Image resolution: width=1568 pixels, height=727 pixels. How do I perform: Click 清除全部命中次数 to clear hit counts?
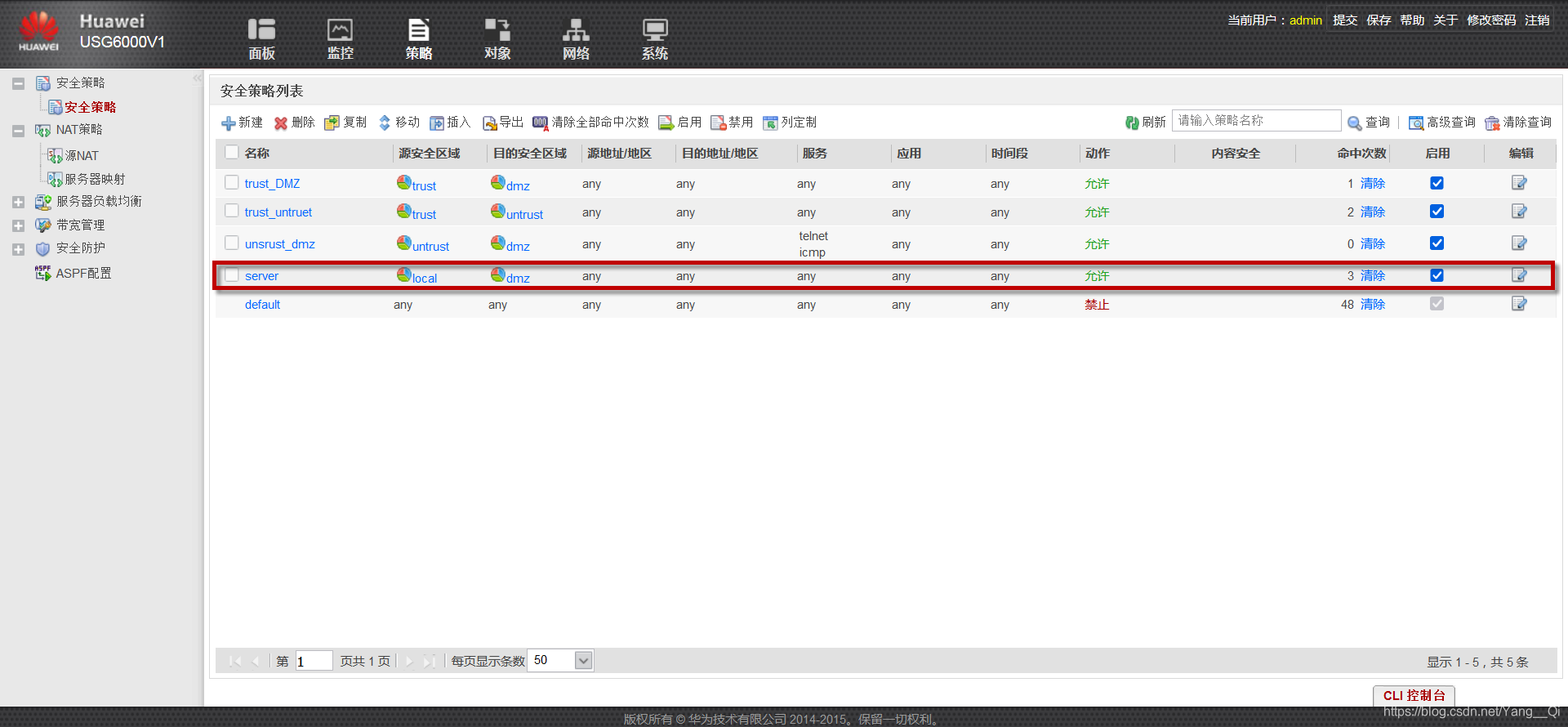coord(590,123)
